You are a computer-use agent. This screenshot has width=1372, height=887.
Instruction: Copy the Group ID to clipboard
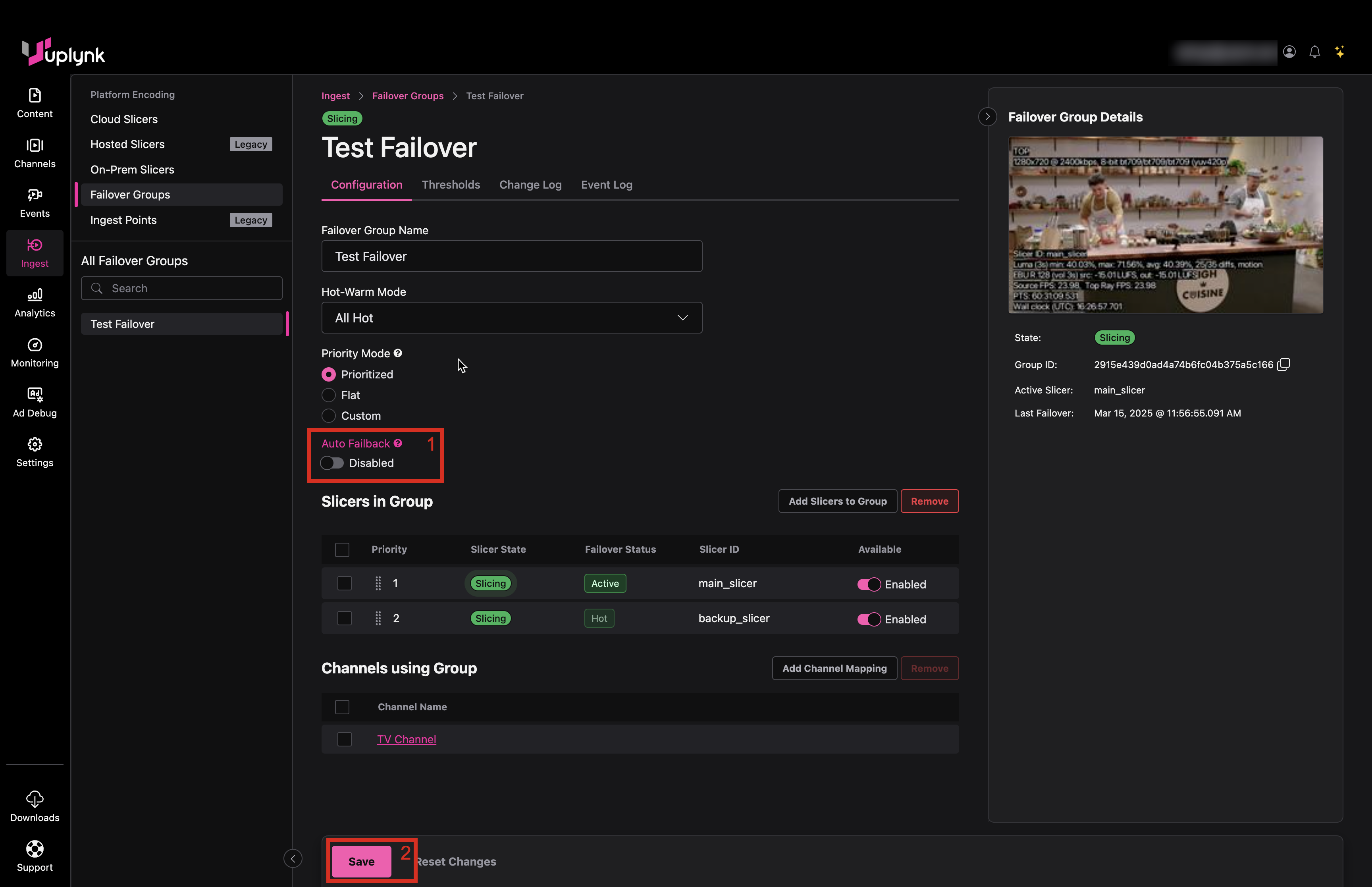(1283, 364)
